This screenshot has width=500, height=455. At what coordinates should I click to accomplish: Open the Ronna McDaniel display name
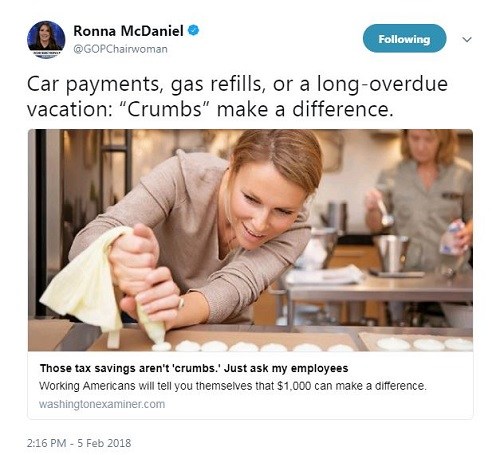(128, 31)
